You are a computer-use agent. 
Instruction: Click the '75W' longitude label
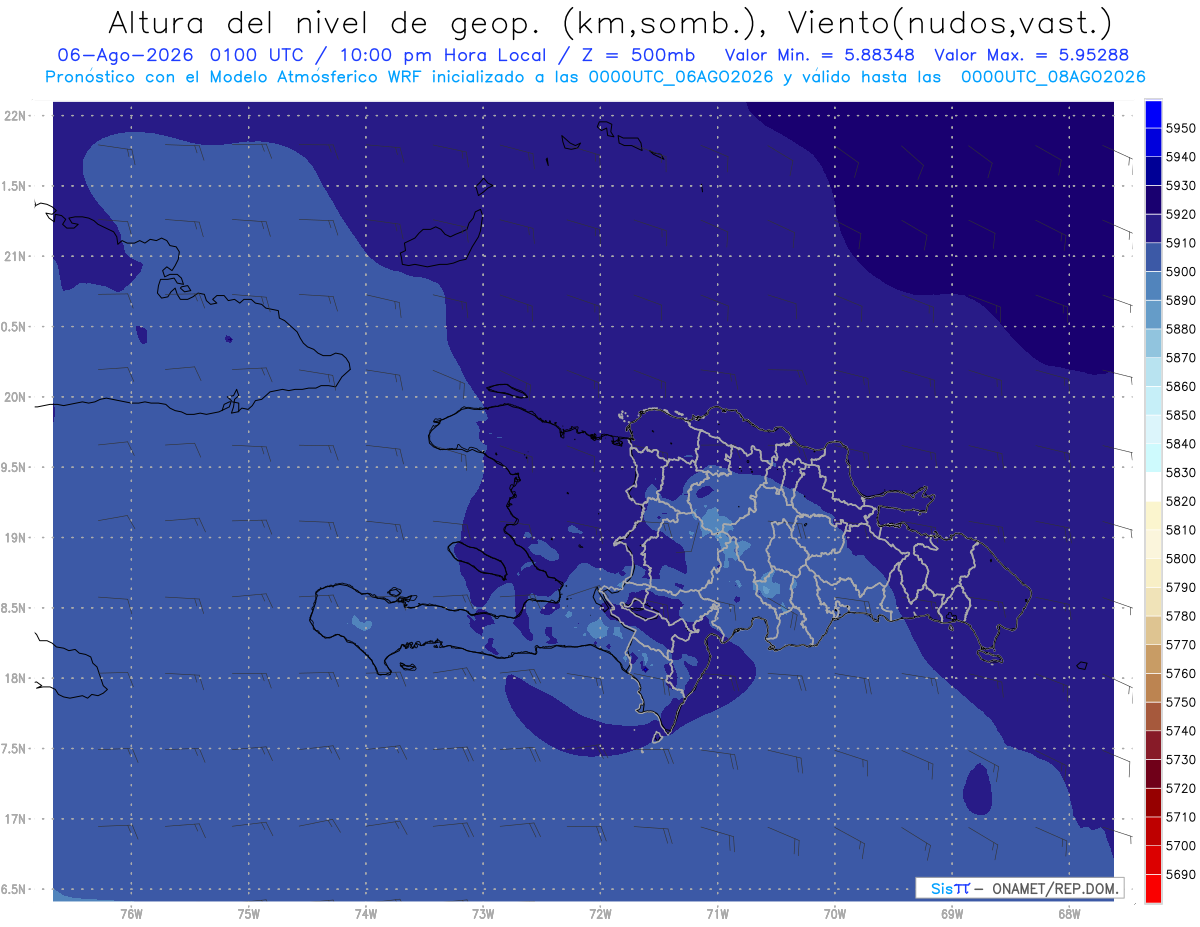click(248, 914)
